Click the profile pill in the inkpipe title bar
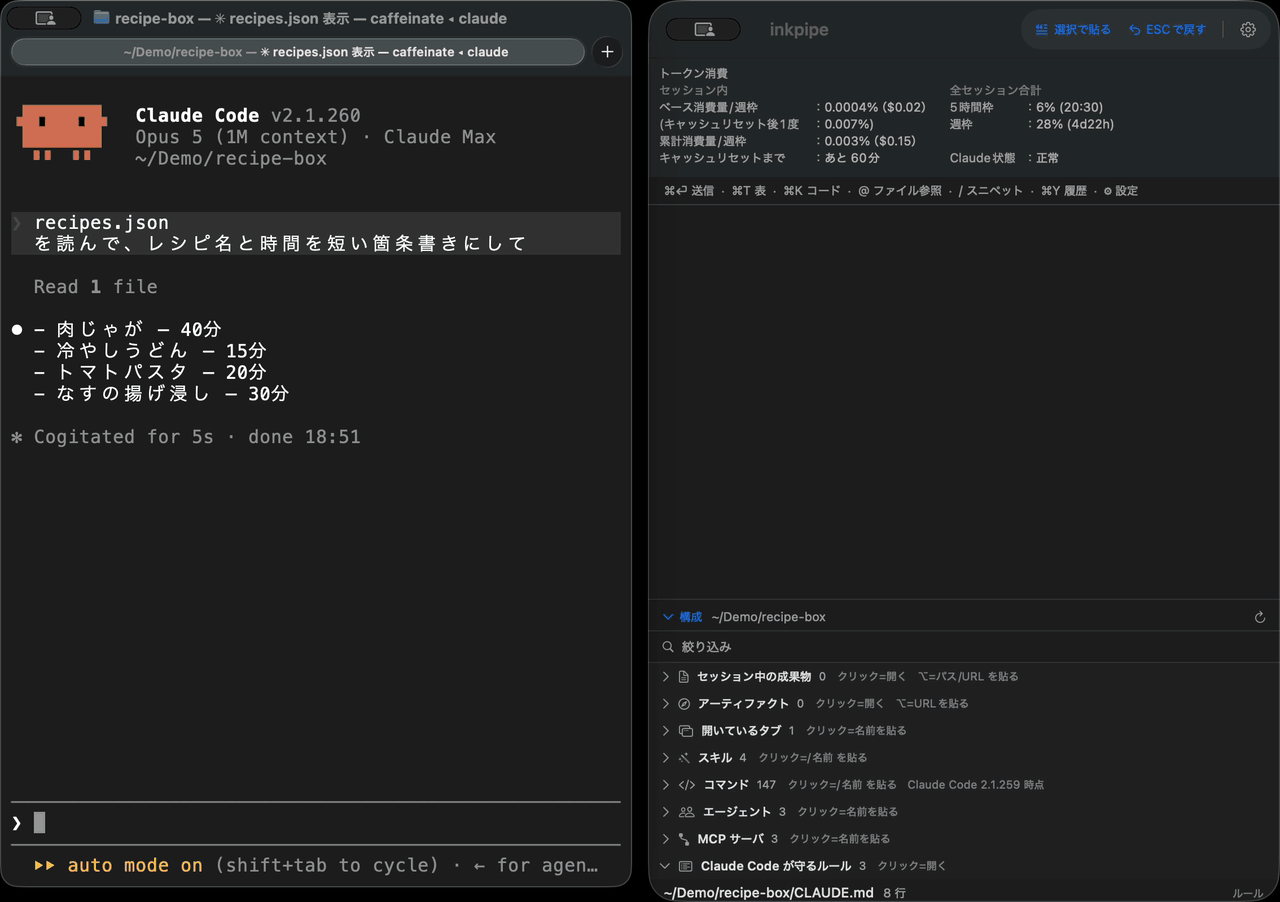The width and height of the screenshot is (1280, 902). (703, 30)
